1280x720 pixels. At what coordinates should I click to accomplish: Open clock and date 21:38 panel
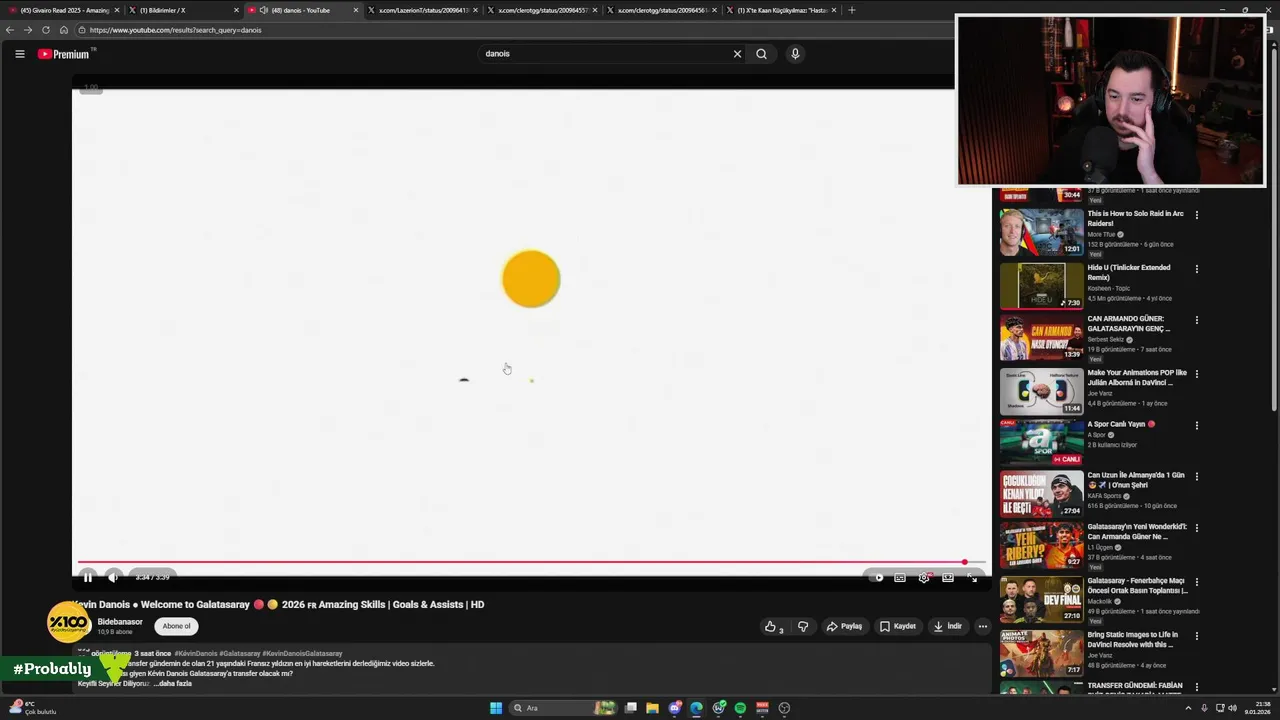pyautogui.click(x=1257, y=708)
